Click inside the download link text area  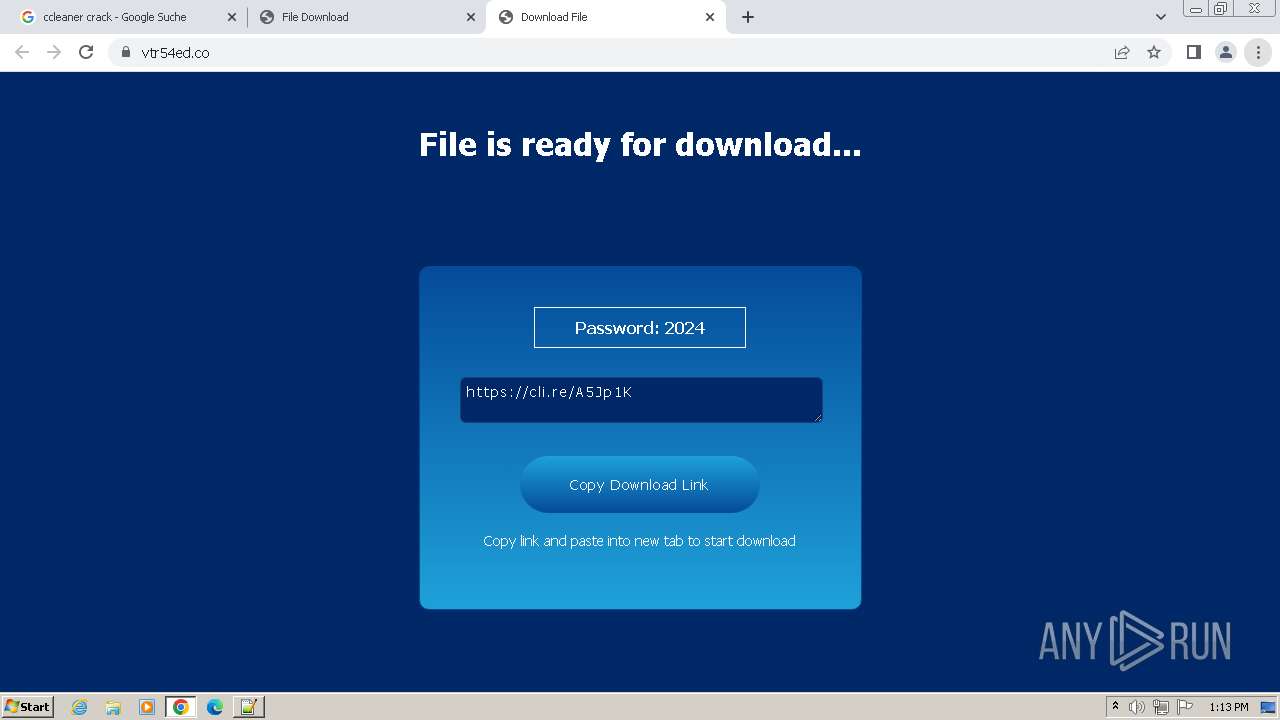pos(641,400)
